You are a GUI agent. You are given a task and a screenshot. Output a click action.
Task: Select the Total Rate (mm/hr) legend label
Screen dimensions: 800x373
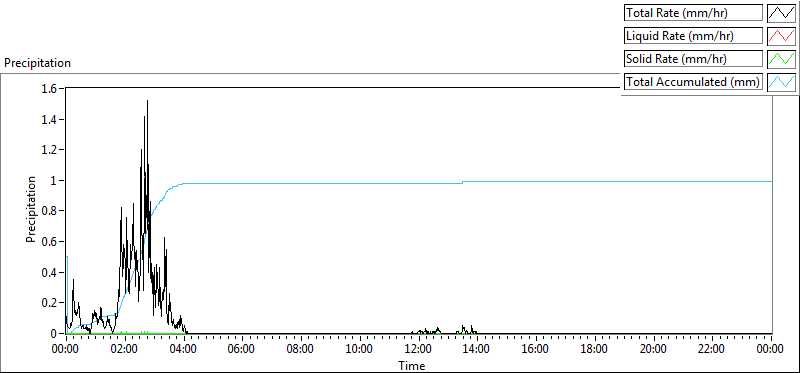coord(694,13)
